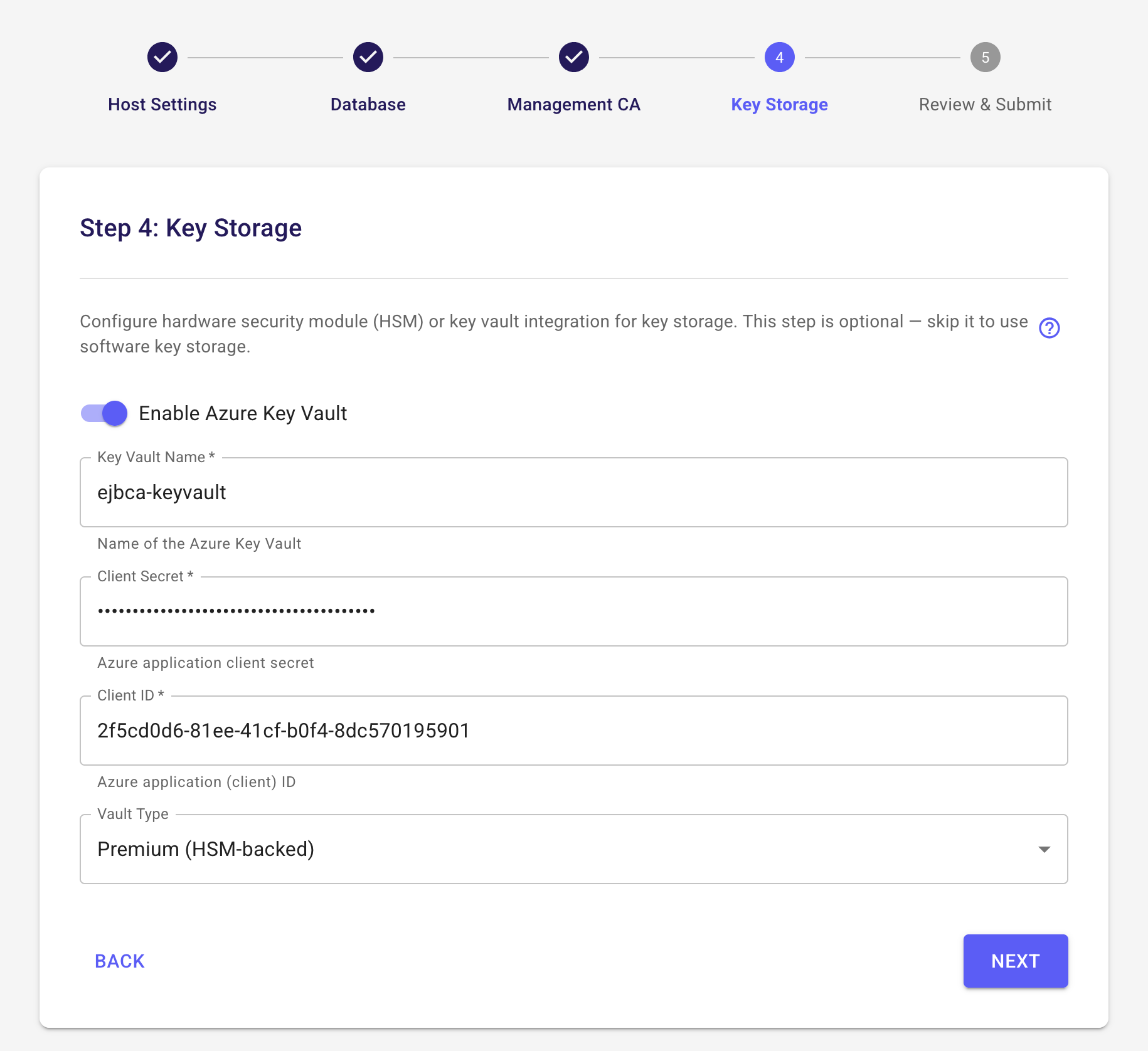Click the 'Azure application (client) ID' helper text
This screenshot has height=1051, width=1148.
coord(196,782)
